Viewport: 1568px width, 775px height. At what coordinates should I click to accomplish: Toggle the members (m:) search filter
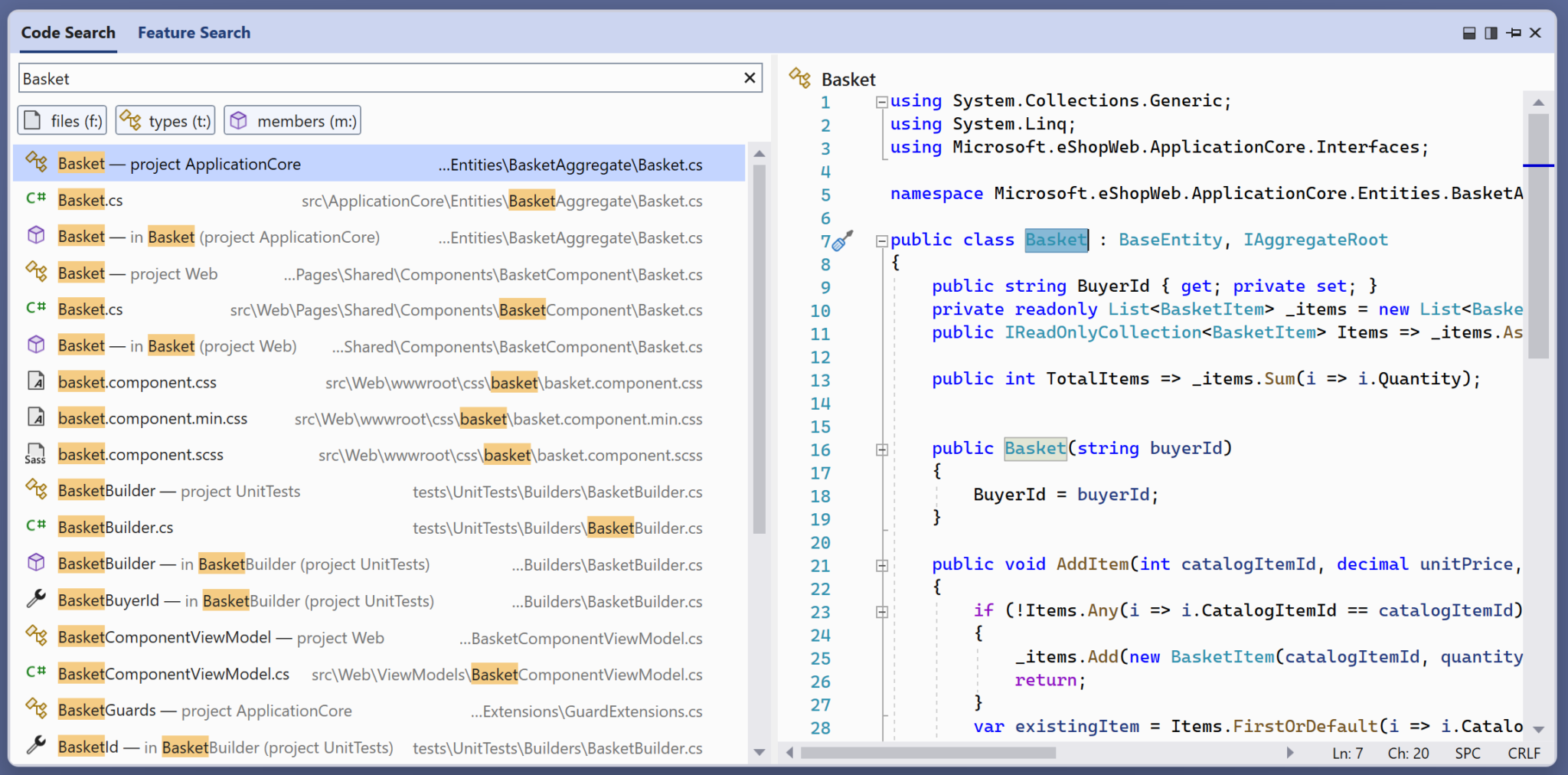[291, 119]
